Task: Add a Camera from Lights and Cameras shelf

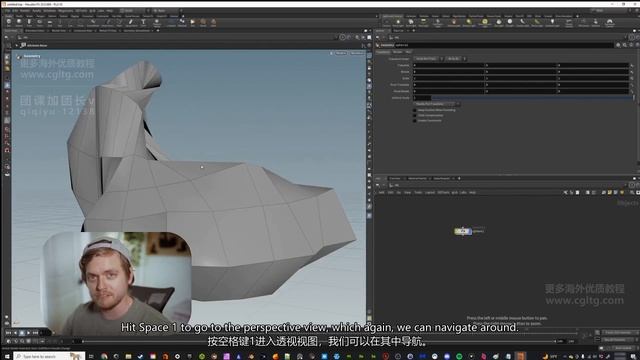Action: click(x=387, y=22)
